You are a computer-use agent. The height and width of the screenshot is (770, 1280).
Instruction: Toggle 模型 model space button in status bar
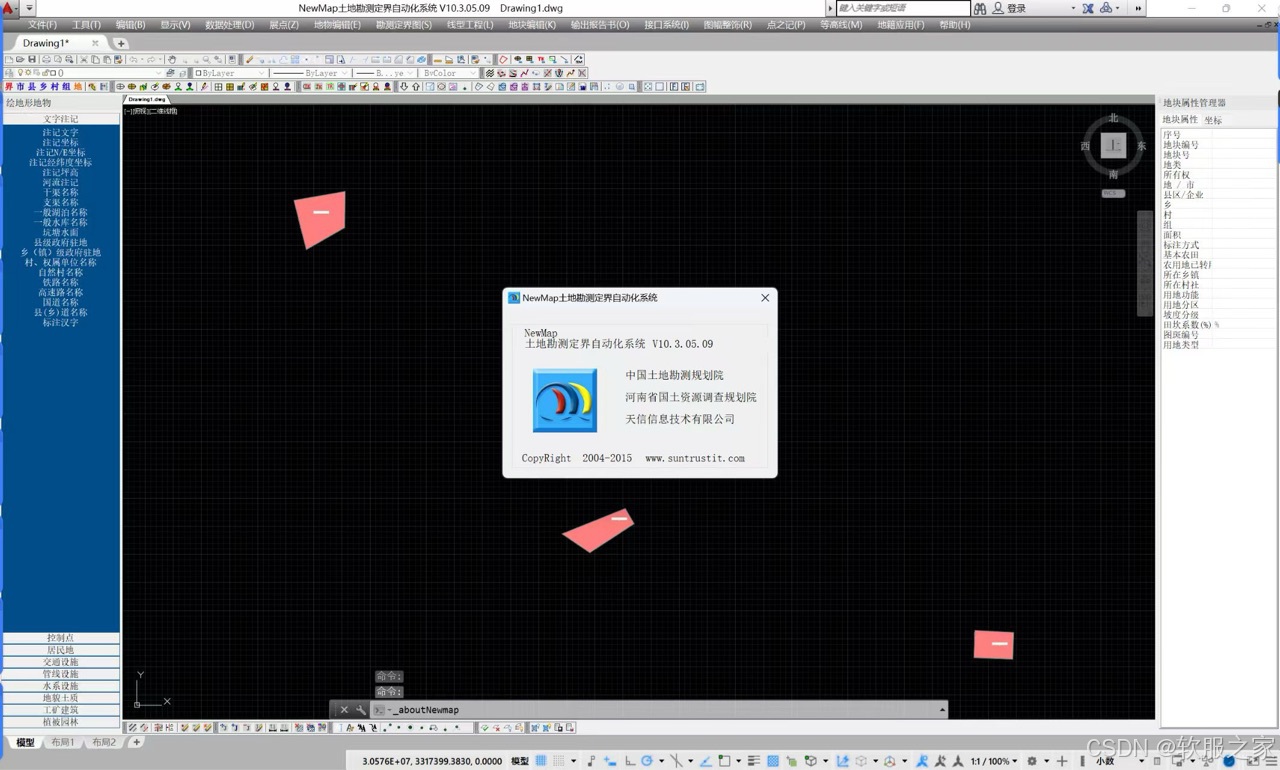tap(521, 761)
